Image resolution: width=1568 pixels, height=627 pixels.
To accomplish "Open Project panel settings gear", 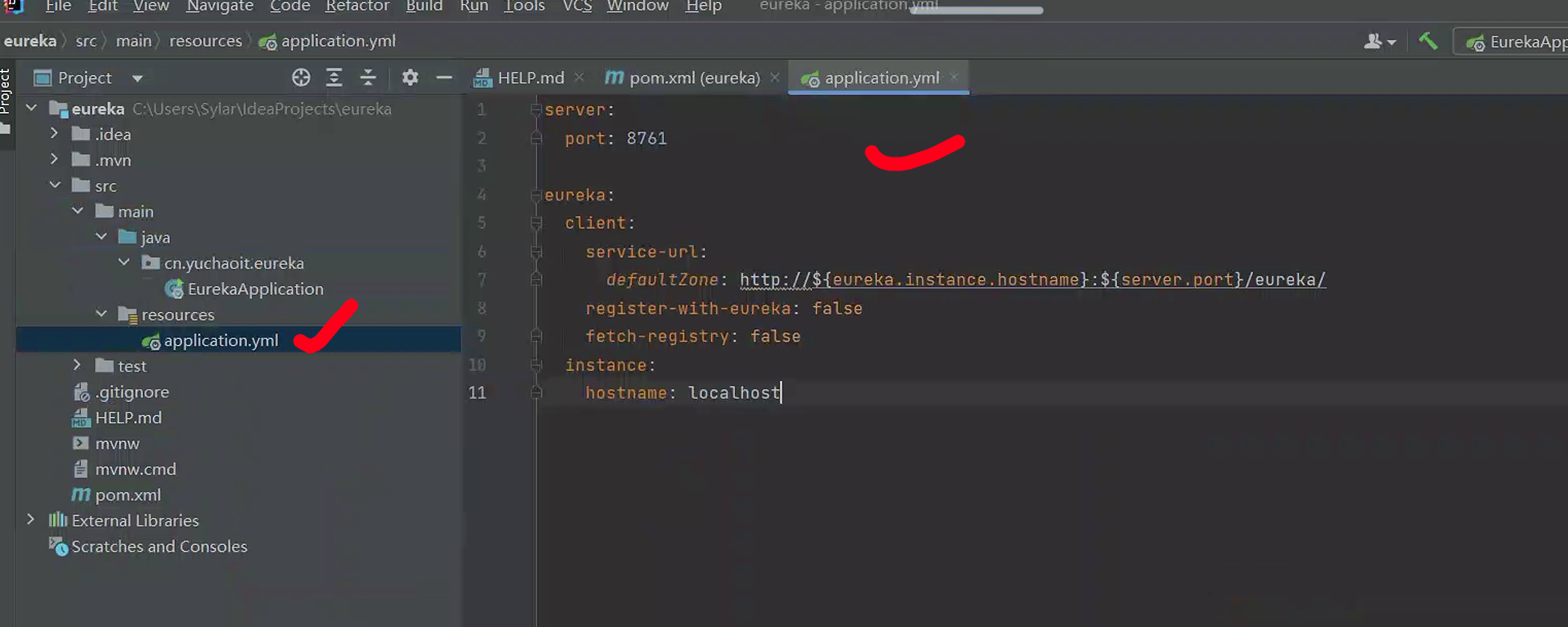I will coord(410,77).
